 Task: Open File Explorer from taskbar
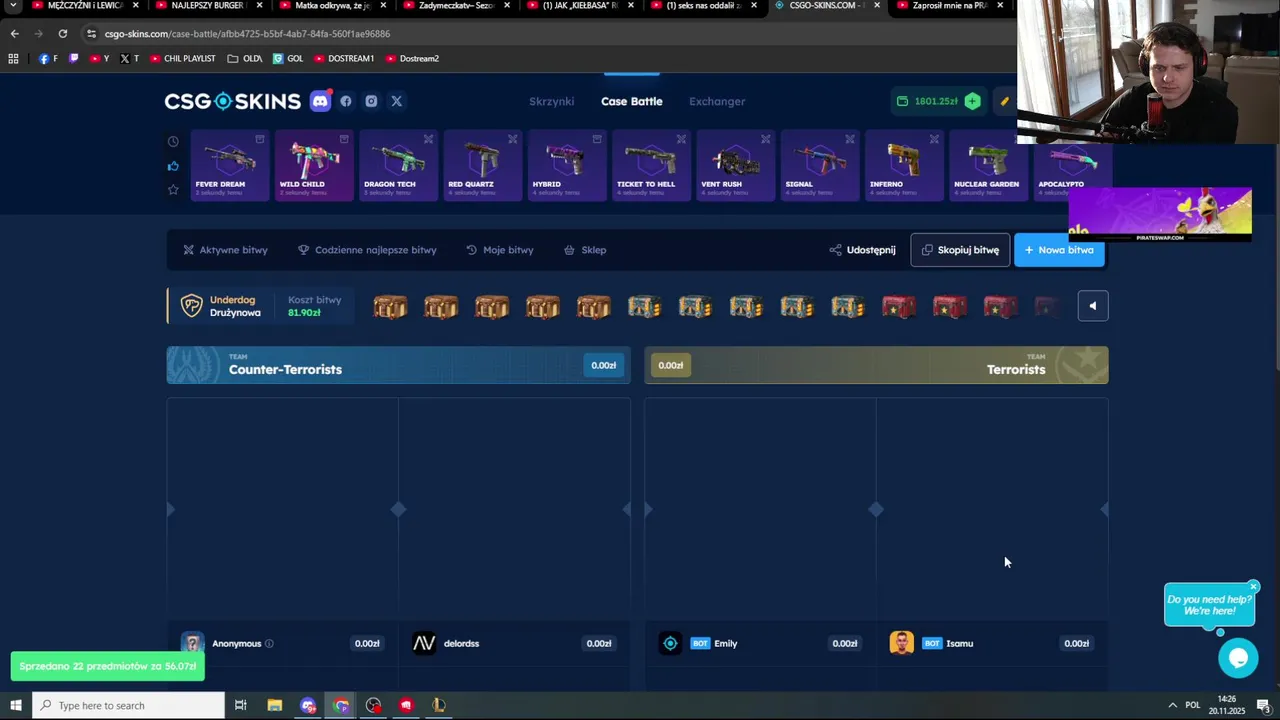tap(274, 705)
